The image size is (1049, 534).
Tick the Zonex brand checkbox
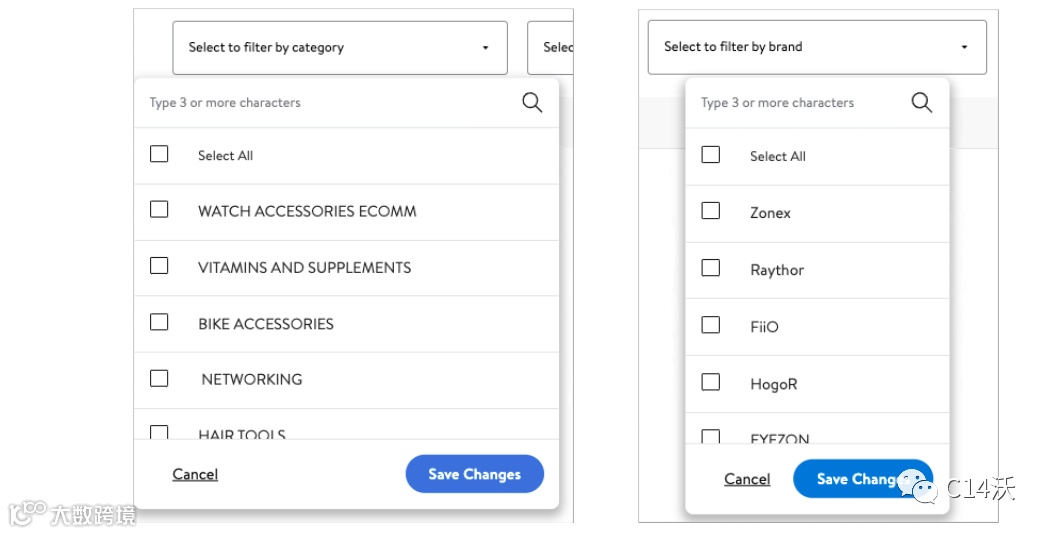point(711,211)
